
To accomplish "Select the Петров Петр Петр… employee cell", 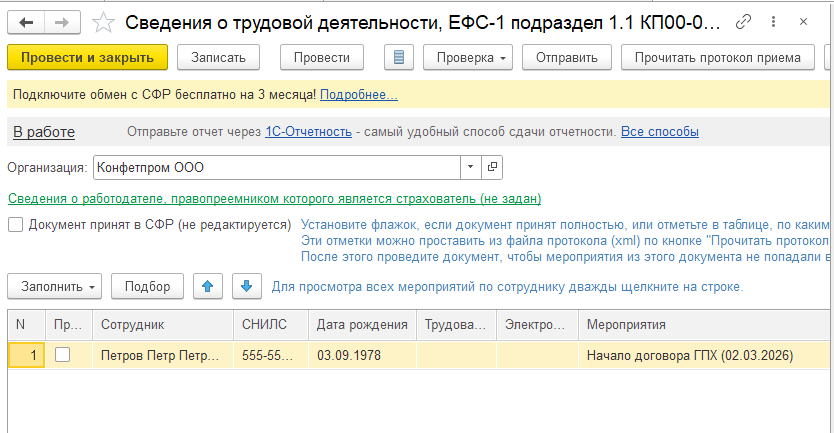I will pyautogui.click(x=163, y=355).
